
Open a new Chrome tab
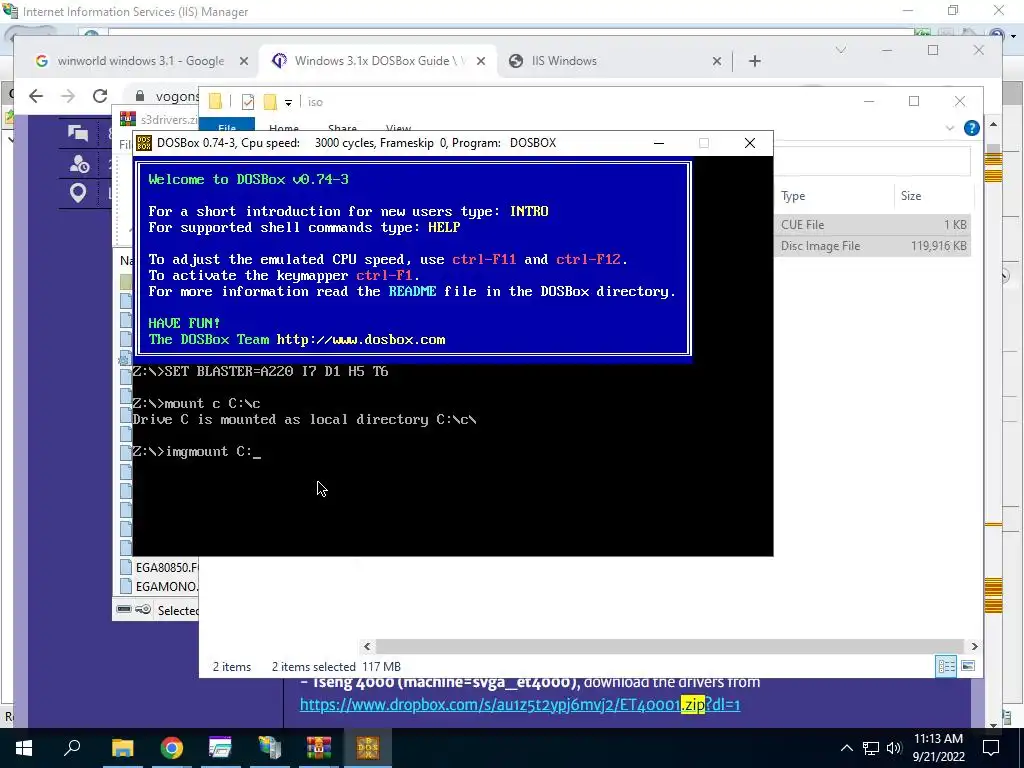755,61
